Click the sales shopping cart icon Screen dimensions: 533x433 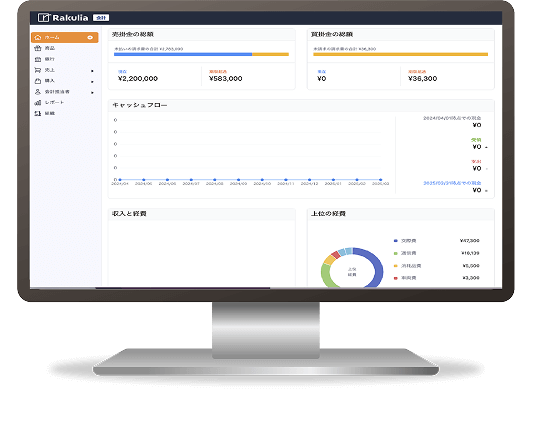38,70
